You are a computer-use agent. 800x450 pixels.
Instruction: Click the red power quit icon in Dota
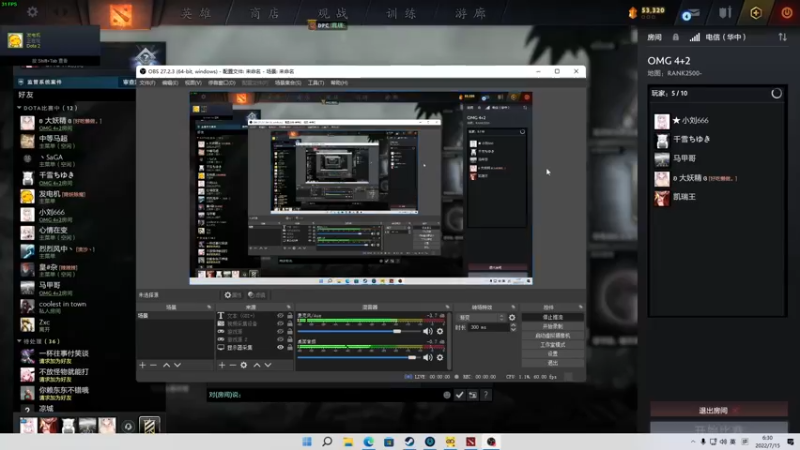(x=786, y=13)
